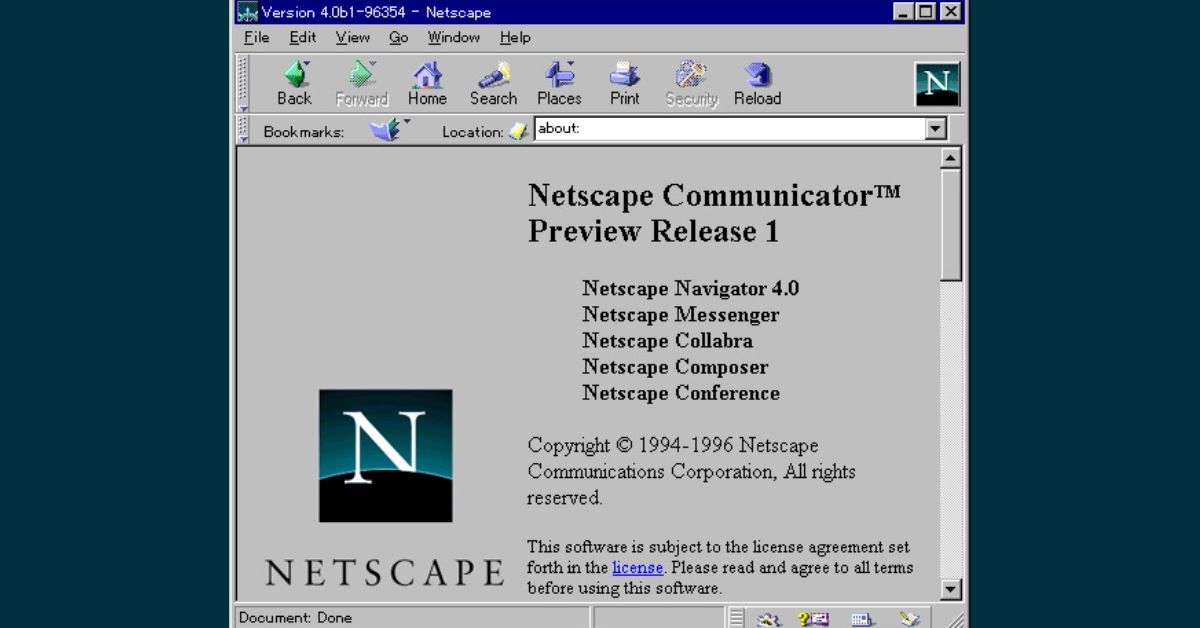Image resolution: width=1200 pixels, height=628 pixels.
Task: Click the 'Copyright © 1994-1996 Netscape' text
Action: 673,446
